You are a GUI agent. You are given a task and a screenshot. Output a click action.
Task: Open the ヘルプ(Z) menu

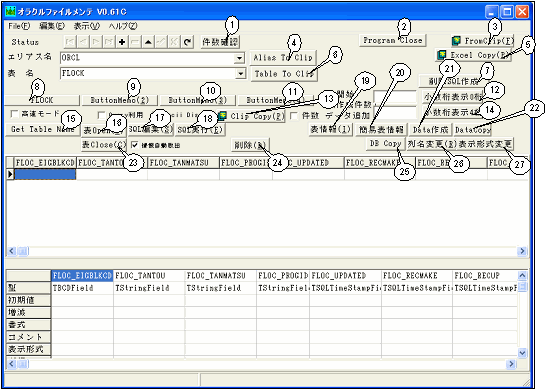coord(123,26)
